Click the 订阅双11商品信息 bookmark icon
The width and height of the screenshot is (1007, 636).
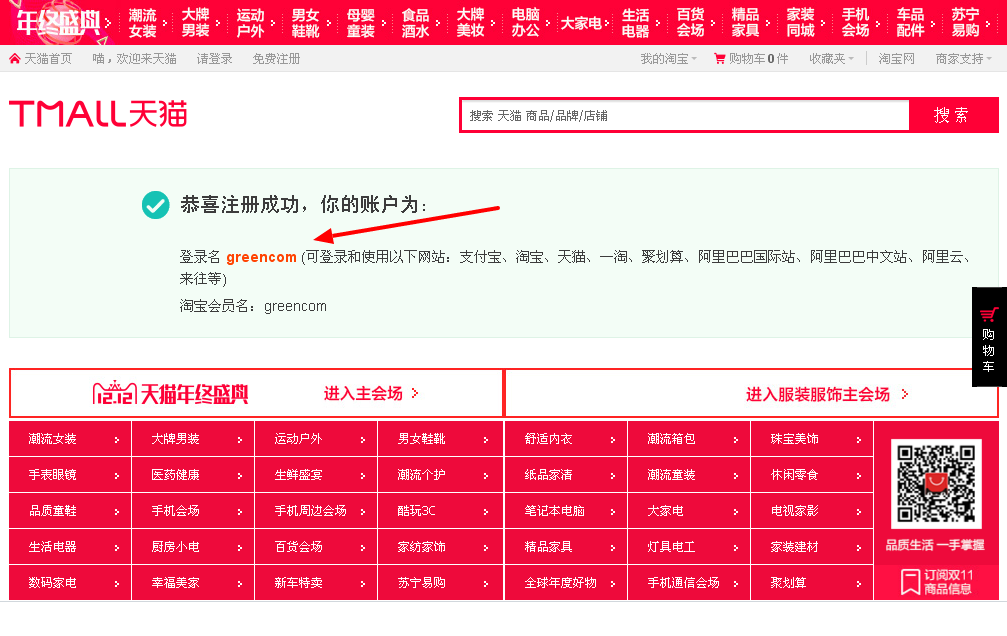click(910, 582)
